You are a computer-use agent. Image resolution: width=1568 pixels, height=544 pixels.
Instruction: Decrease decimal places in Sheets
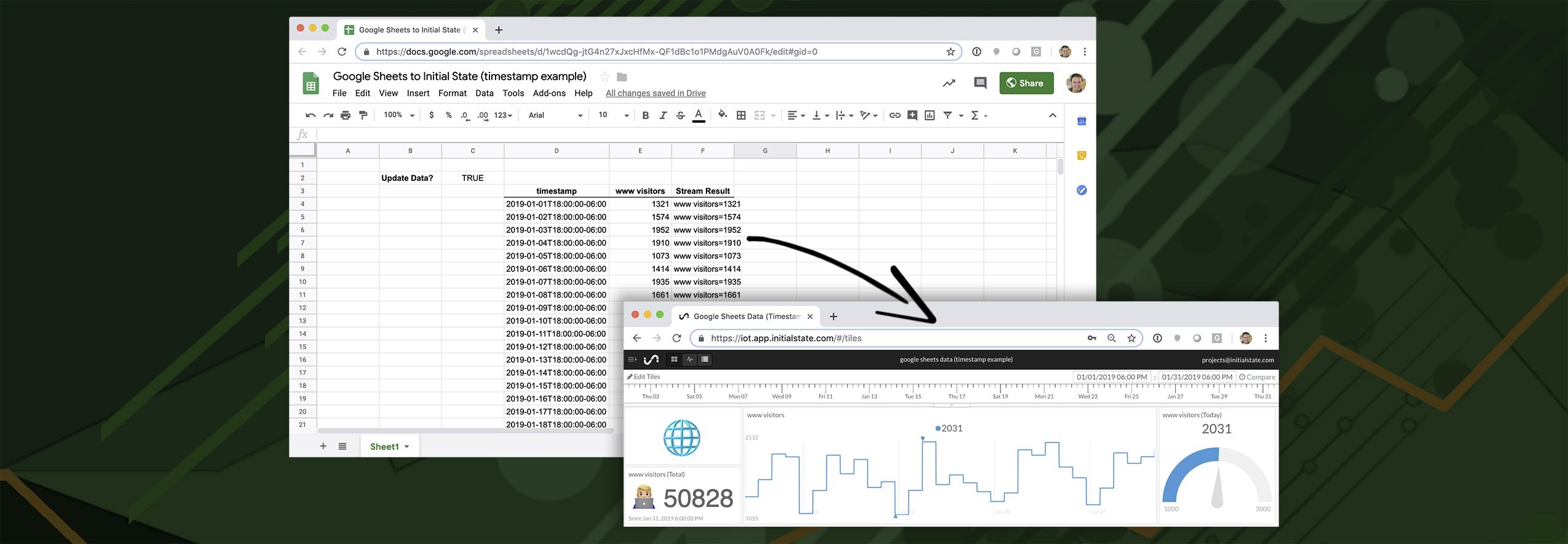point(465,116)
